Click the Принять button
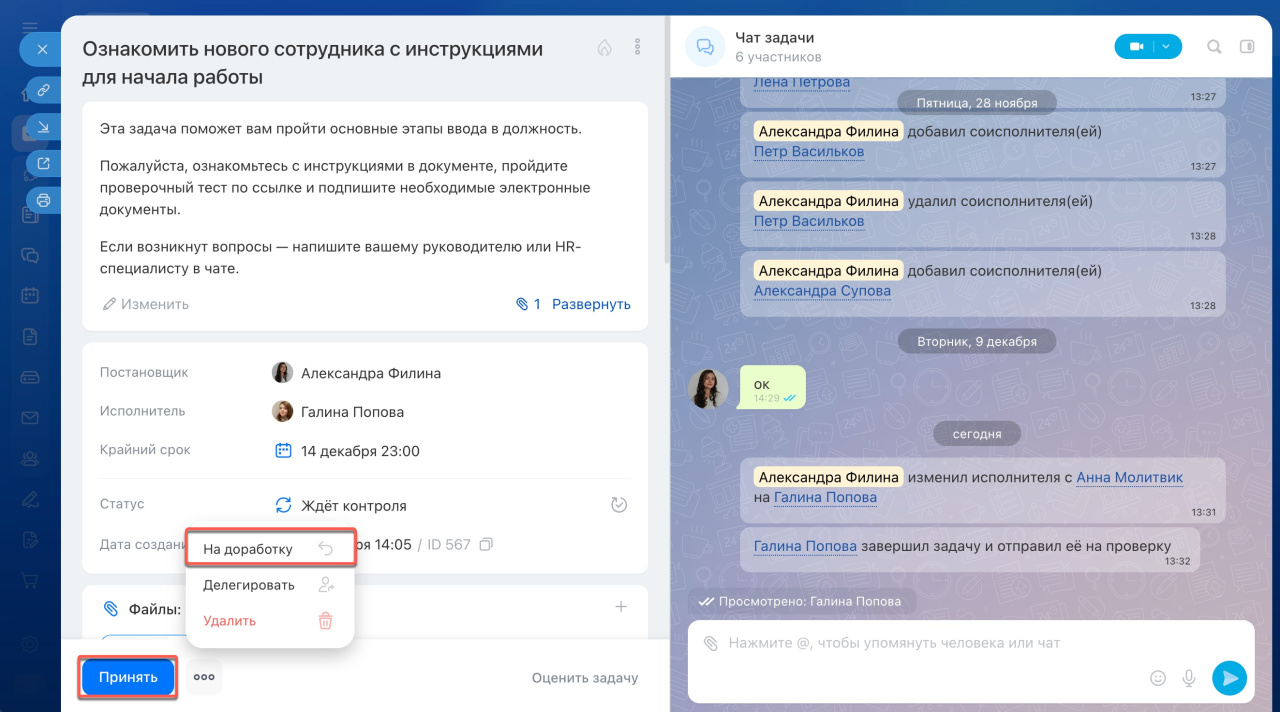The image size is (1280, 712). tap(128, 677)
